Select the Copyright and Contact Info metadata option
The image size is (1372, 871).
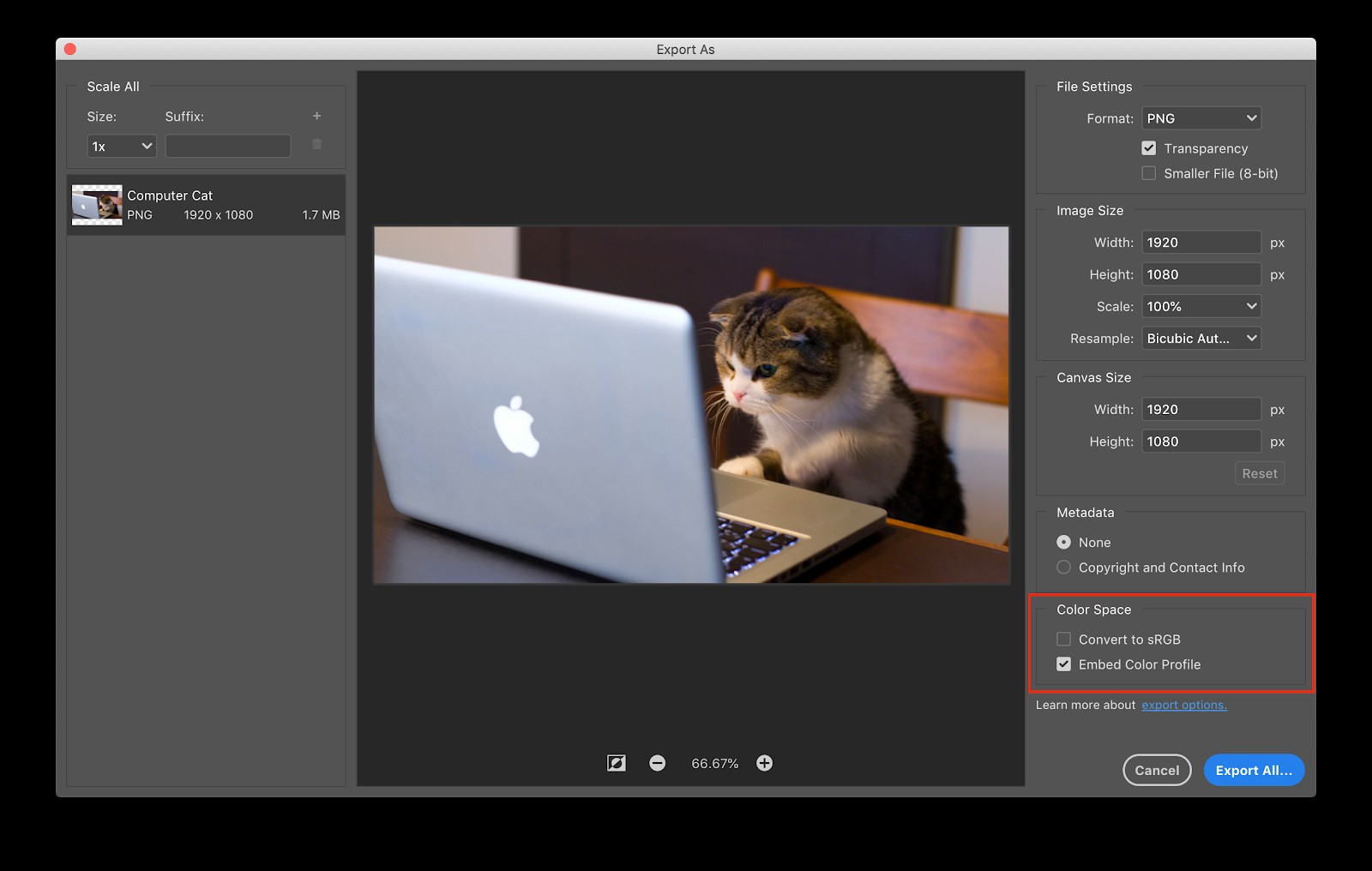[x=1063, y=567]
